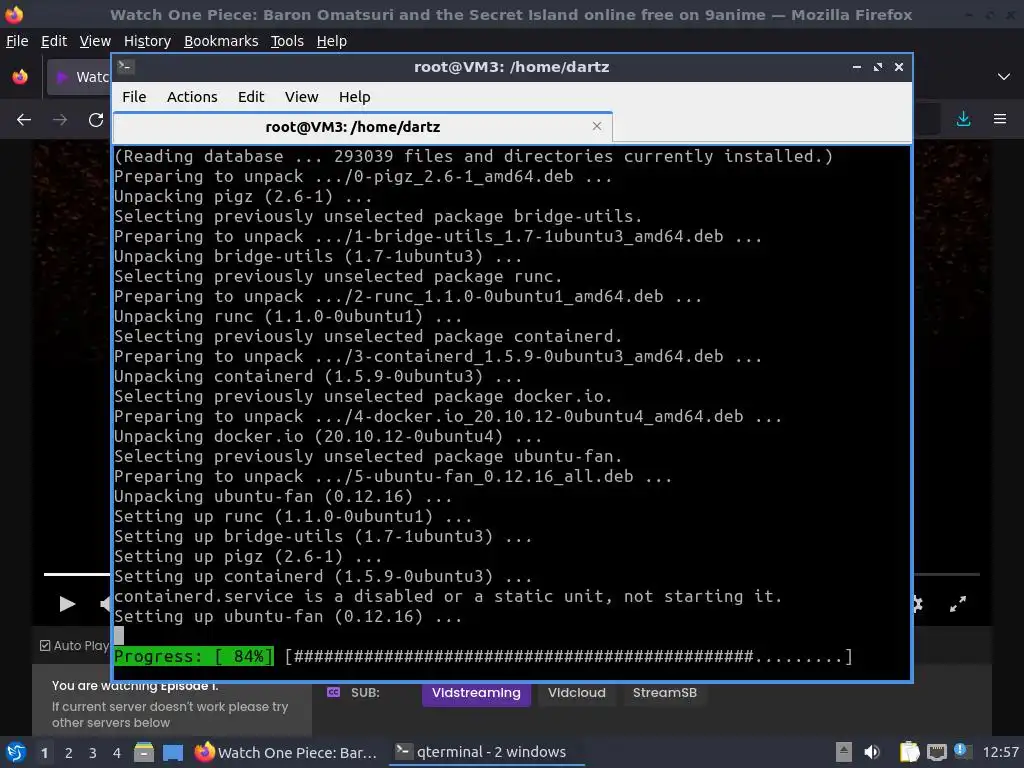Open the Firefox Bookmarks menu
1024x768 pixels.
coord(221,41)
